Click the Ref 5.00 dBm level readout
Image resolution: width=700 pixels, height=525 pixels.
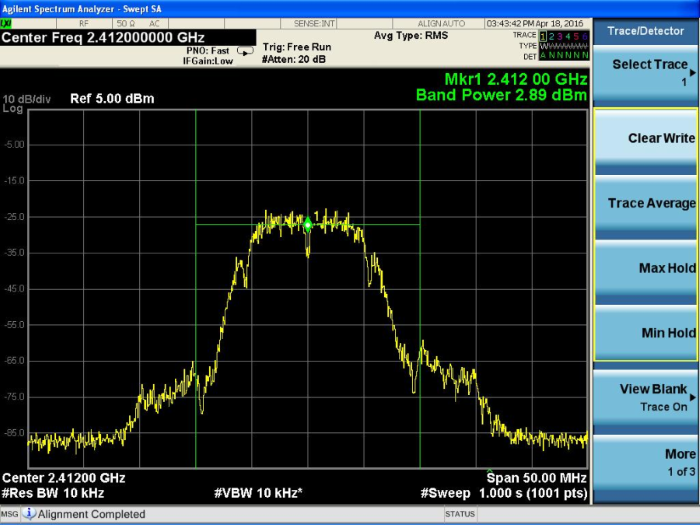click(108, 98)
